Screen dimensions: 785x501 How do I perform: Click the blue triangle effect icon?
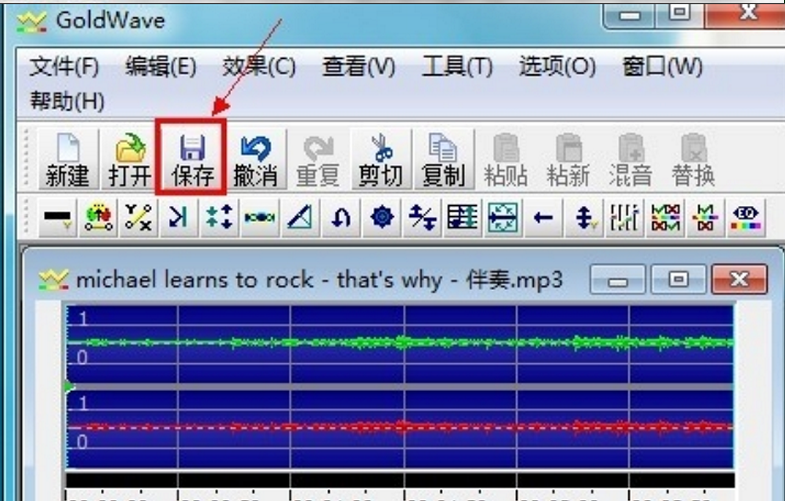pyautogui.click(x=300, y=218)
